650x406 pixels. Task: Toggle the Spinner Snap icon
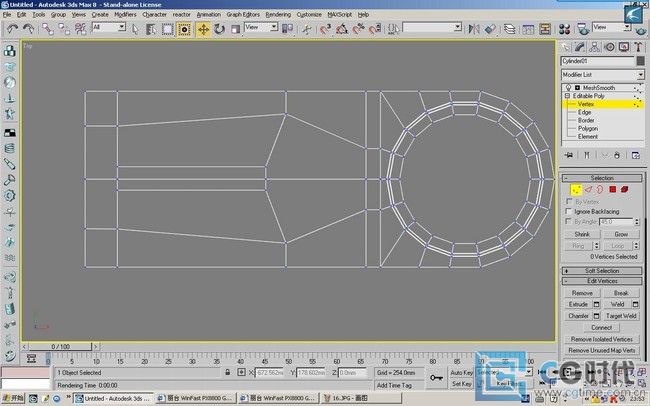[x=375, y=29]
